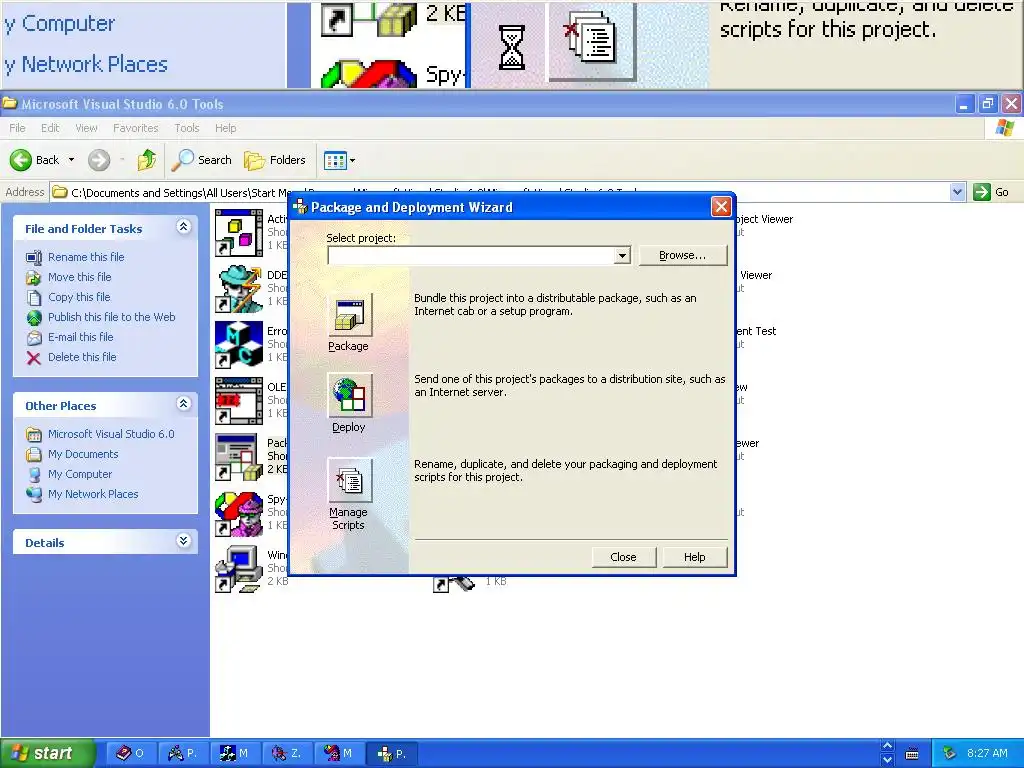Click Delete this file link
The image size is (1024, 768).
coord(82,357)
